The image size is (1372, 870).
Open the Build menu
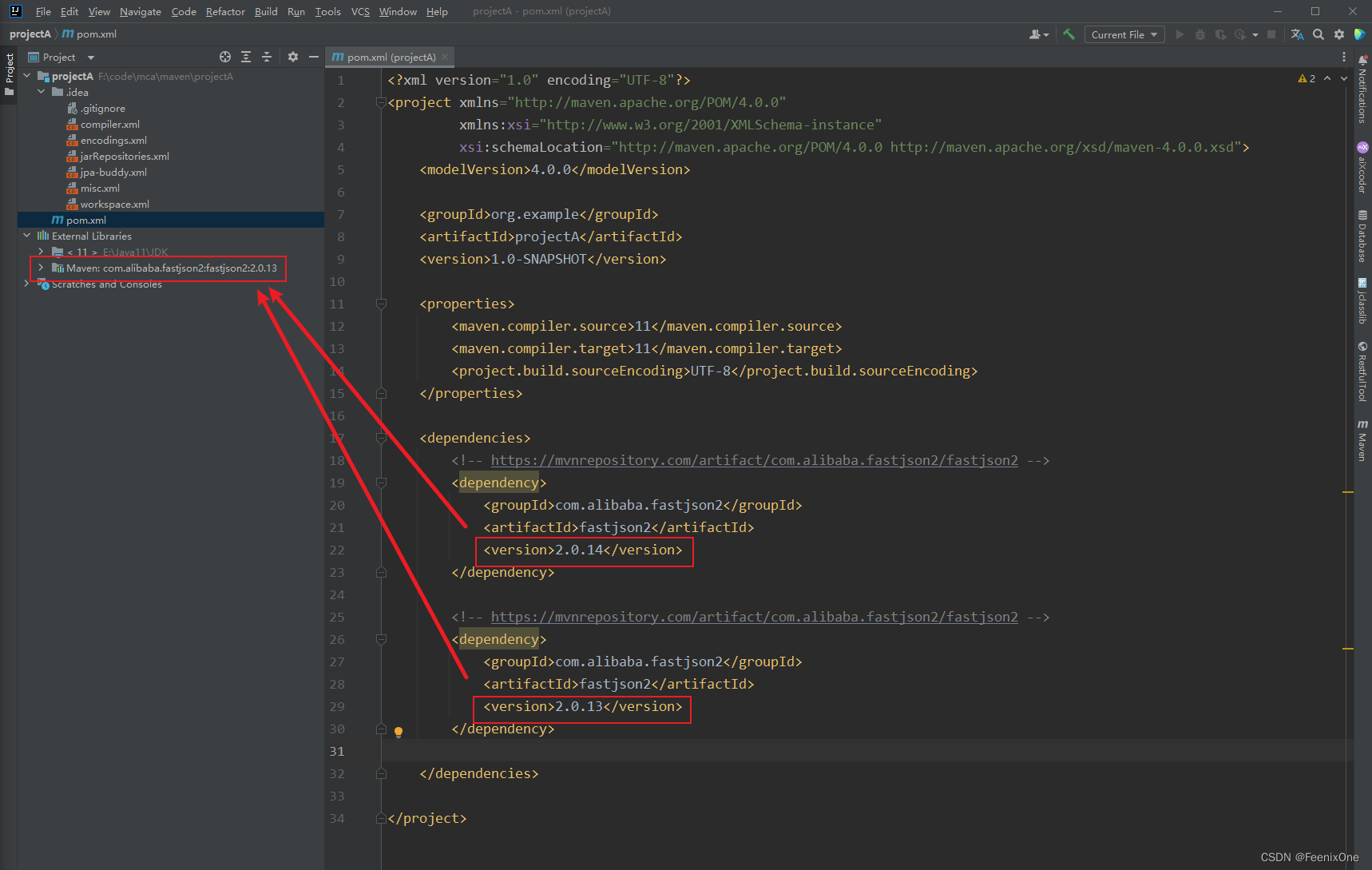coord(266,11)
